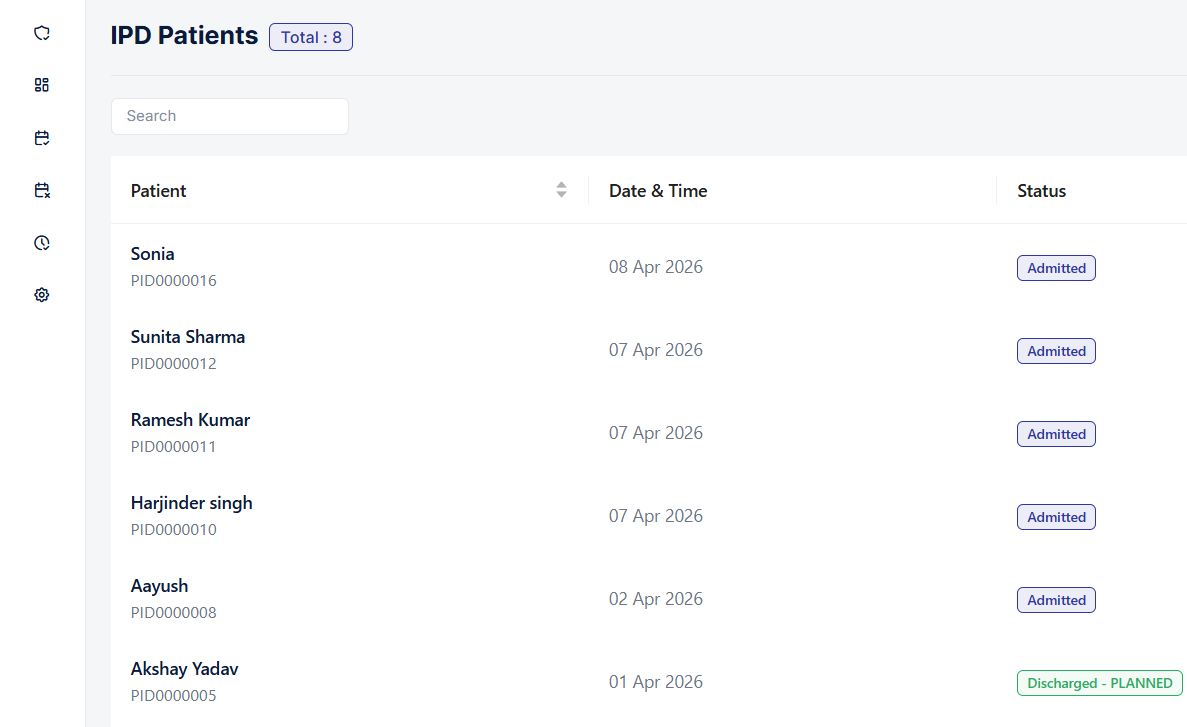This screenshot has width=1187, height=727.
Task: Sort the table by Patient column arrows
Action: pos(561,190)
